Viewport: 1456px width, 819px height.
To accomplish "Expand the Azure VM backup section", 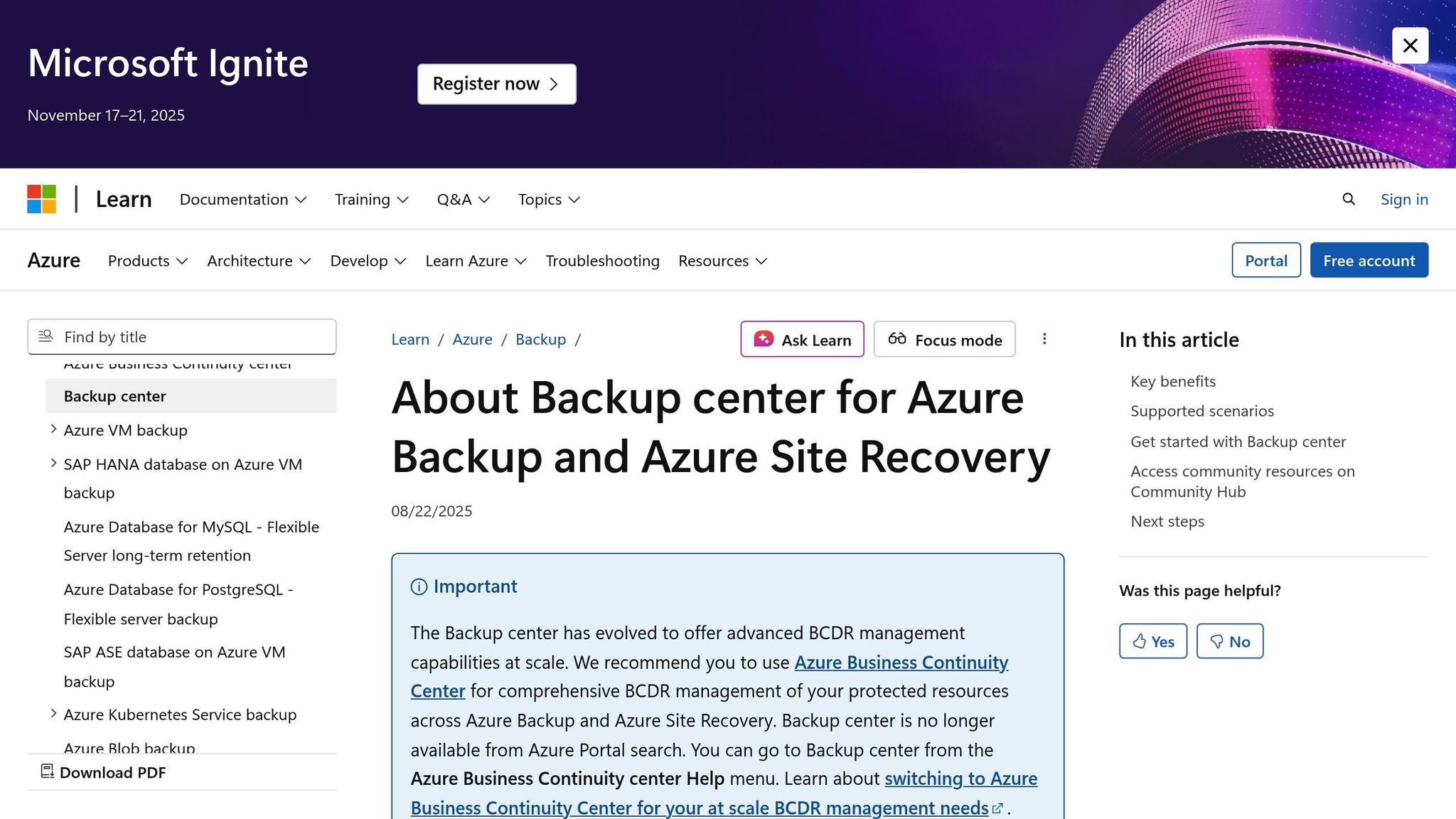I will pyautogui.click(x=54, y=429).
